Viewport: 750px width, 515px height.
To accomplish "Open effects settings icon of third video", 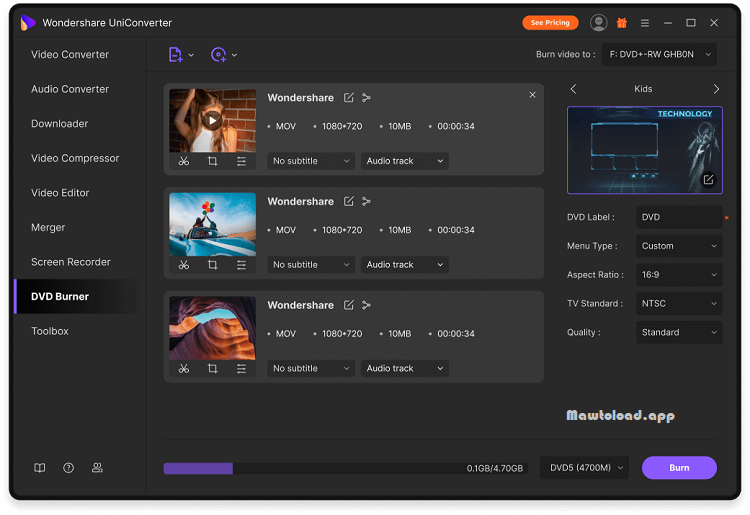I will tap(241, 369).
